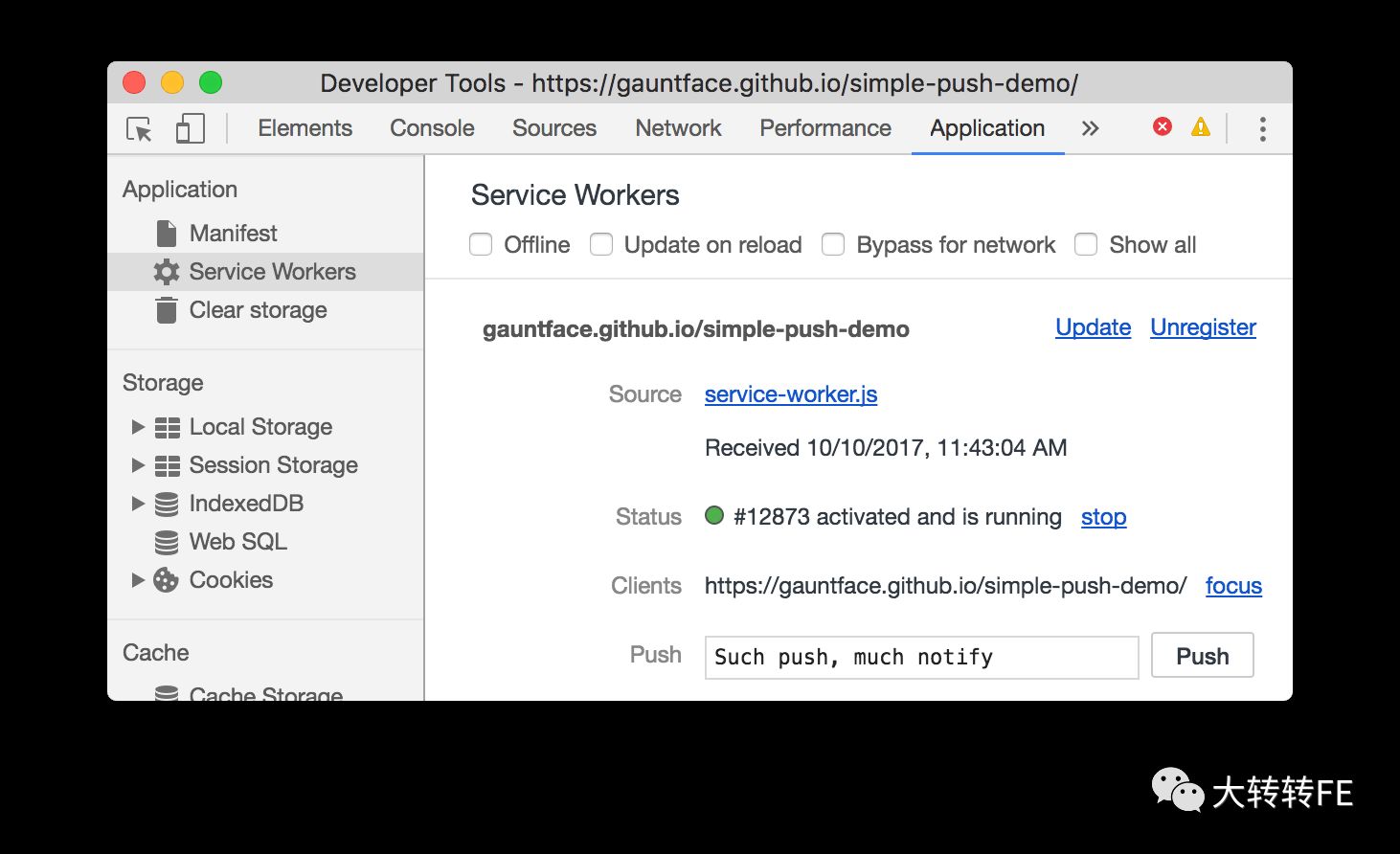This screenshot has height=854, width=1400.
Task: Select Service Workers in the sidebar
Action: (265, 272)
